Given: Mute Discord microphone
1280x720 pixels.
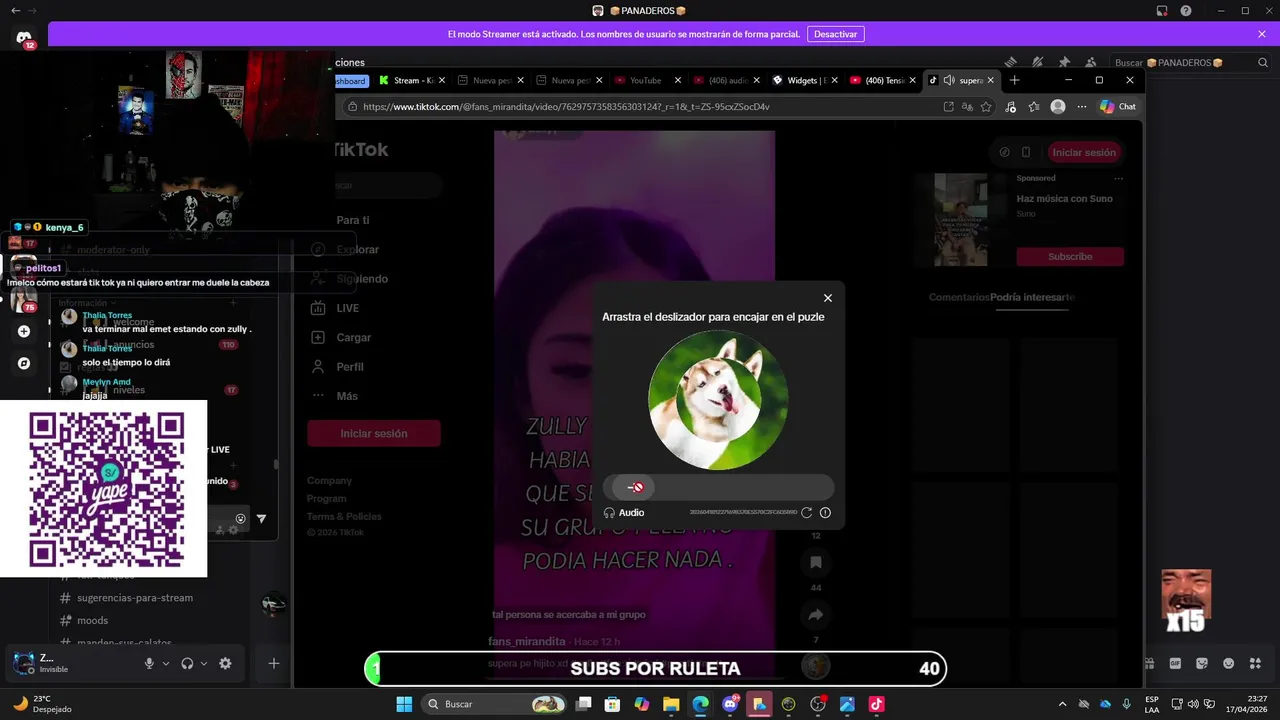Looking at the screenshot, I should click(x=149, y=663).
